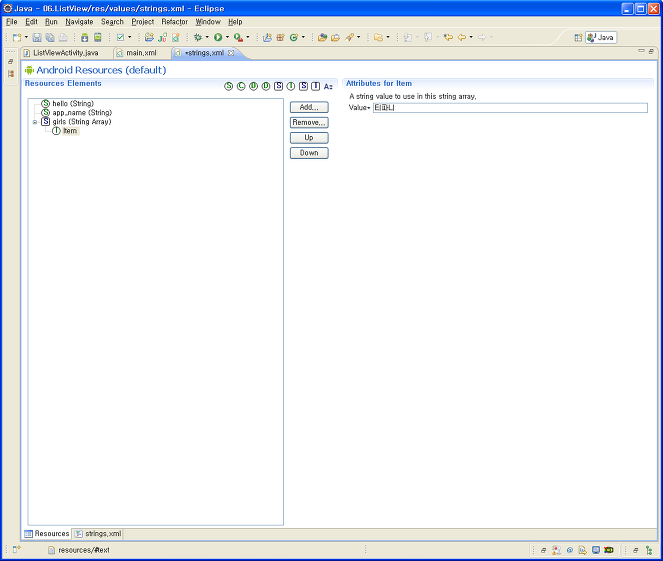This screenshot has width=663, height=561.
Task: Open the Search icon dropdown arrow
Action: tap(359, 37)
